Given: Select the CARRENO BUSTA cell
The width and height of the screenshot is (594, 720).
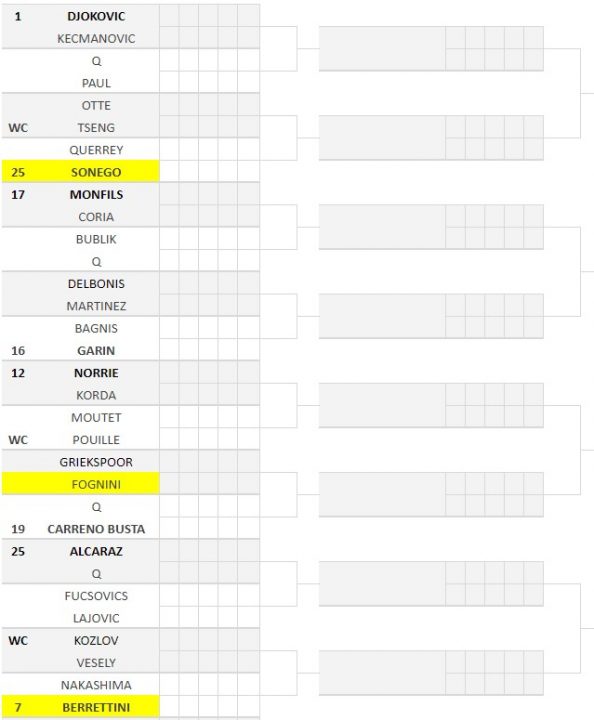Looking at the screenshot, I should [96, 529].
